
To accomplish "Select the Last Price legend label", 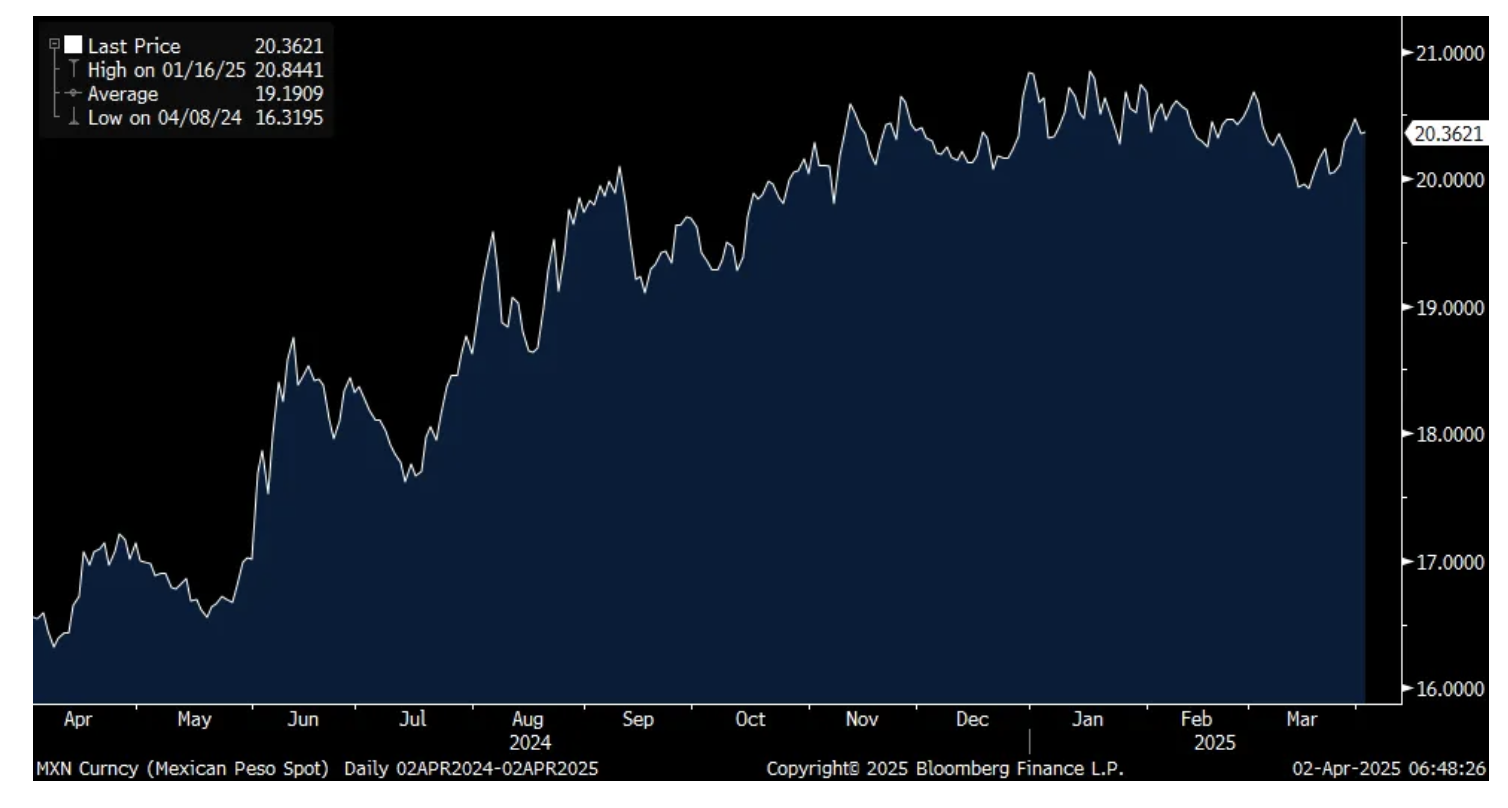I will pos(134,46).
